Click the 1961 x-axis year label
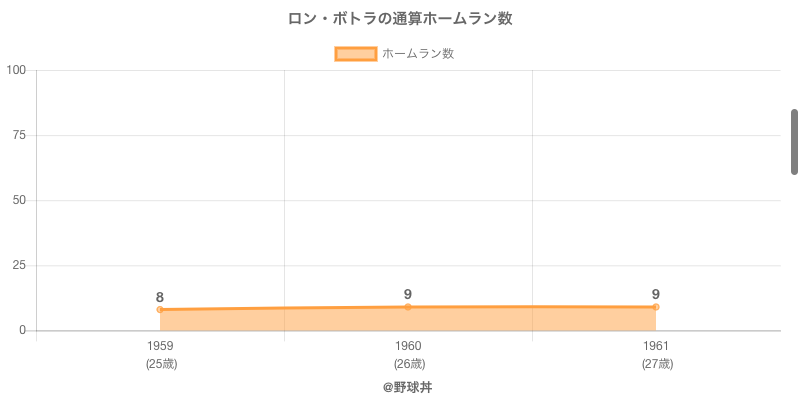Screen dimensions: 800x400 [656, 346]
